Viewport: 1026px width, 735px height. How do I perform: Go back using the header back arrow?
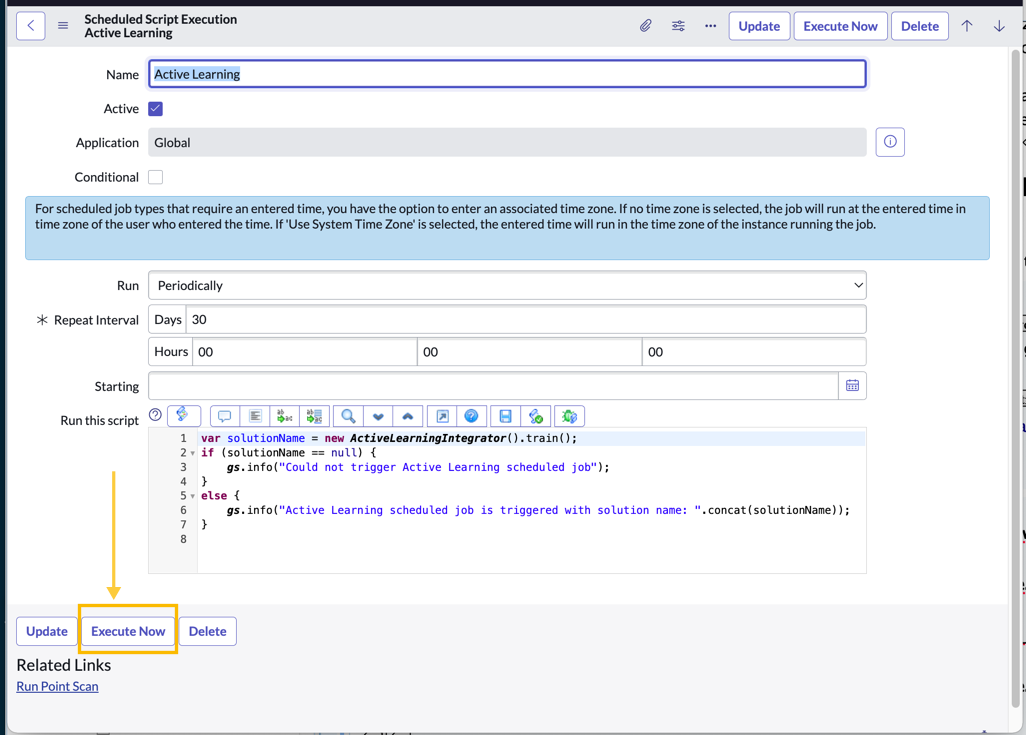coord(31,26)
